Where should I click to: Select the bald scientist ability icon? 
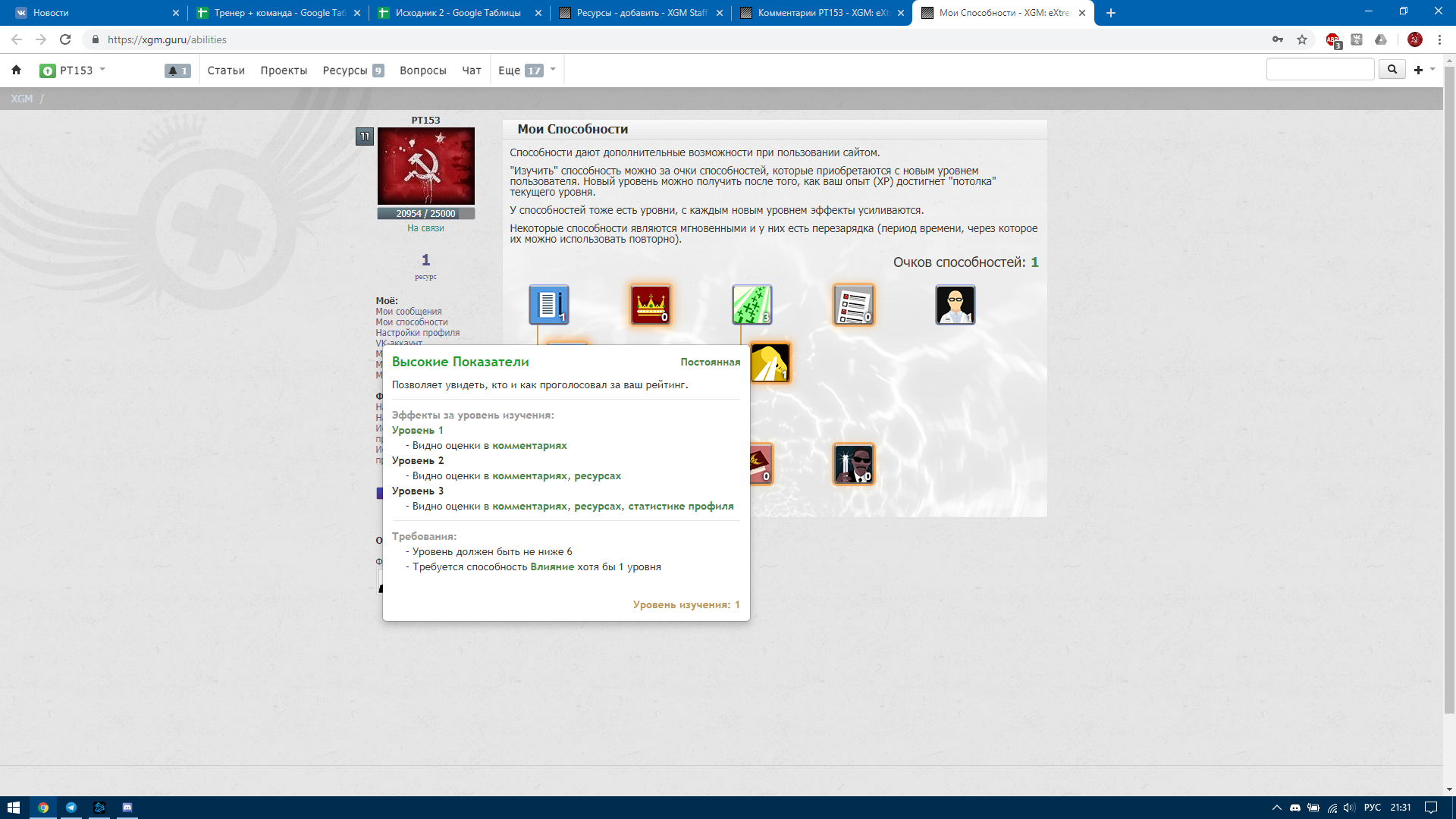(955, 305)
